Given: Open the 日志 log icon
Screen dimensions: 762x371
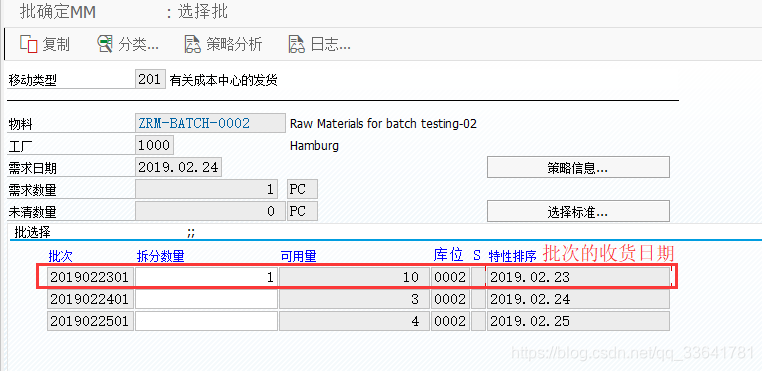Looking at the screenshot, I should [297, 44].
